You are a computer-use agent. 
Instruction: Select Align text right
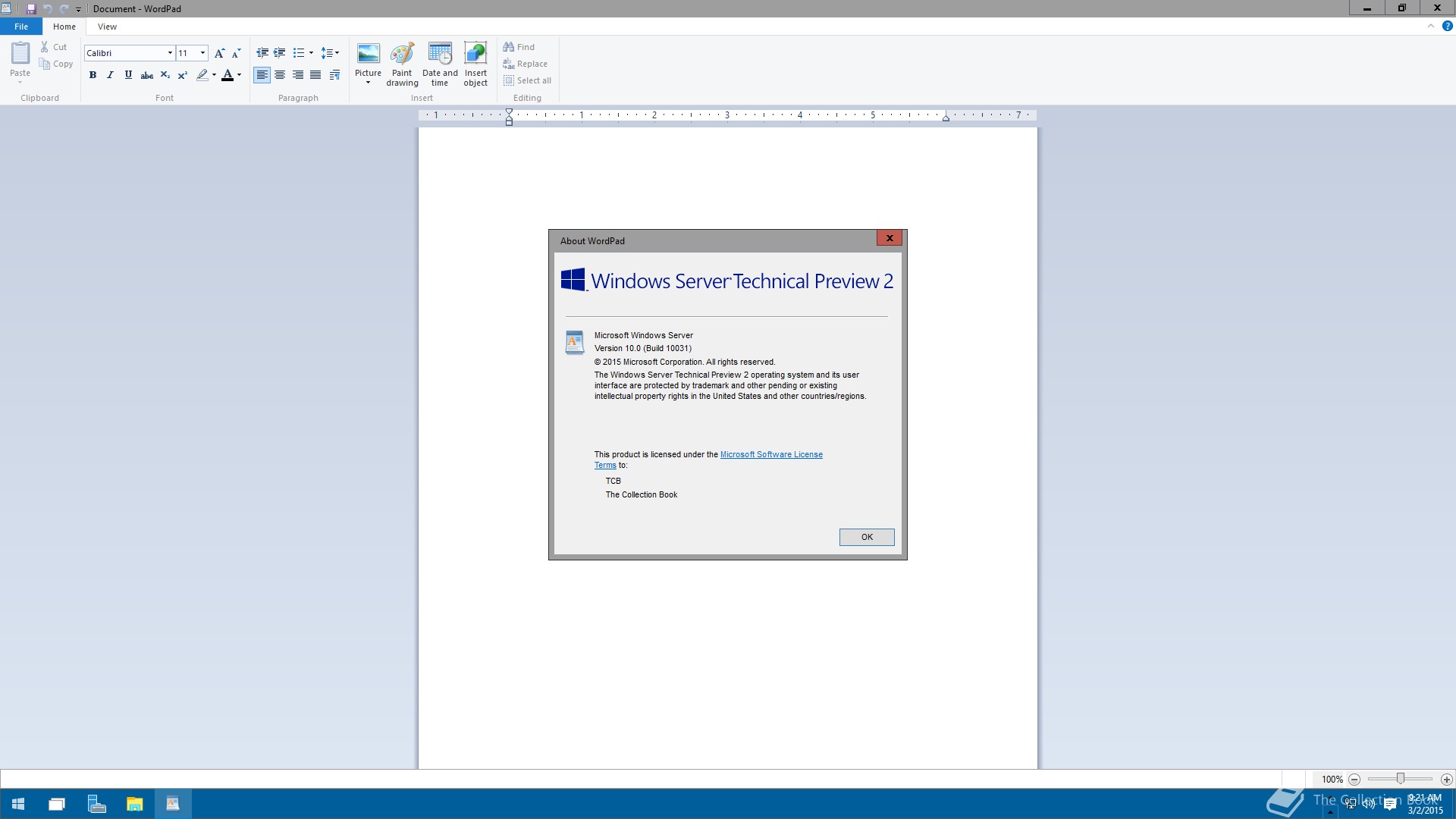(298, 75)
